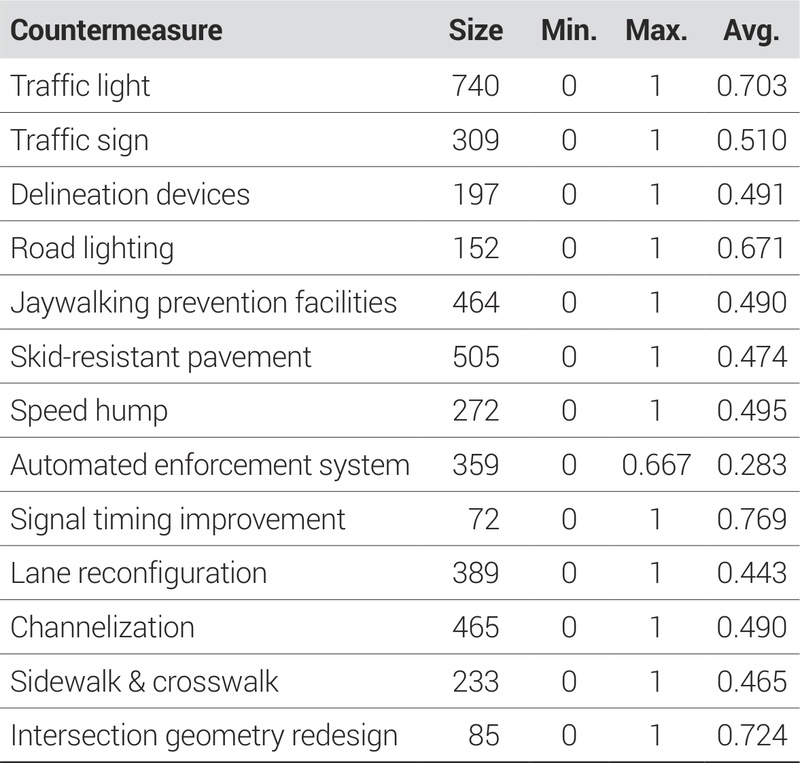Click Jaywalking prevention facilities row label
Screen dimensions: 800x763
click(x=203, y=302)
